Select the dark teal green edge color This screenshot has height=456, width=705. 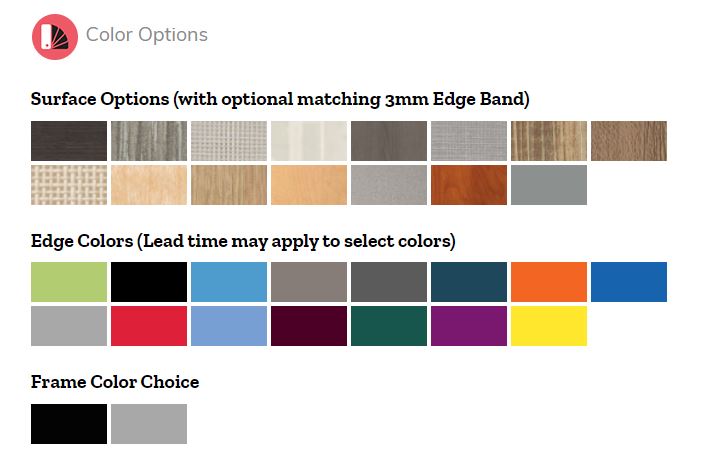pos(389,326)
